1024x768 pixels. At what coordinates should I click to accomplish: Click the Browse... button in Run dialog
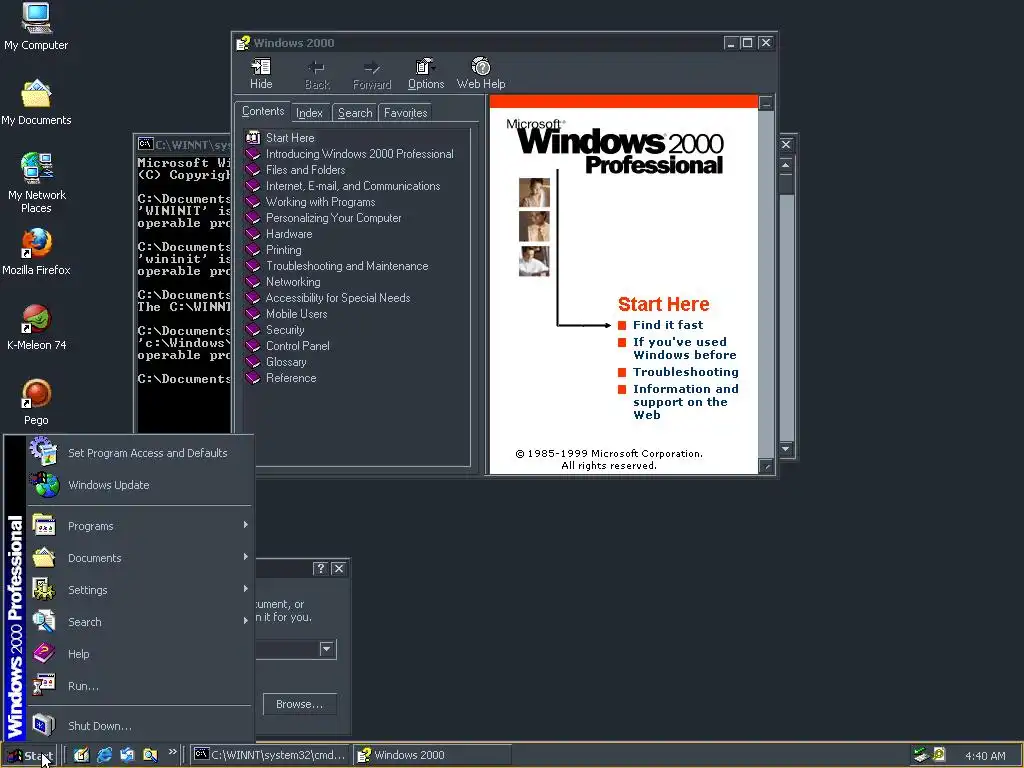pyautogui.click(x=300, y=704)
